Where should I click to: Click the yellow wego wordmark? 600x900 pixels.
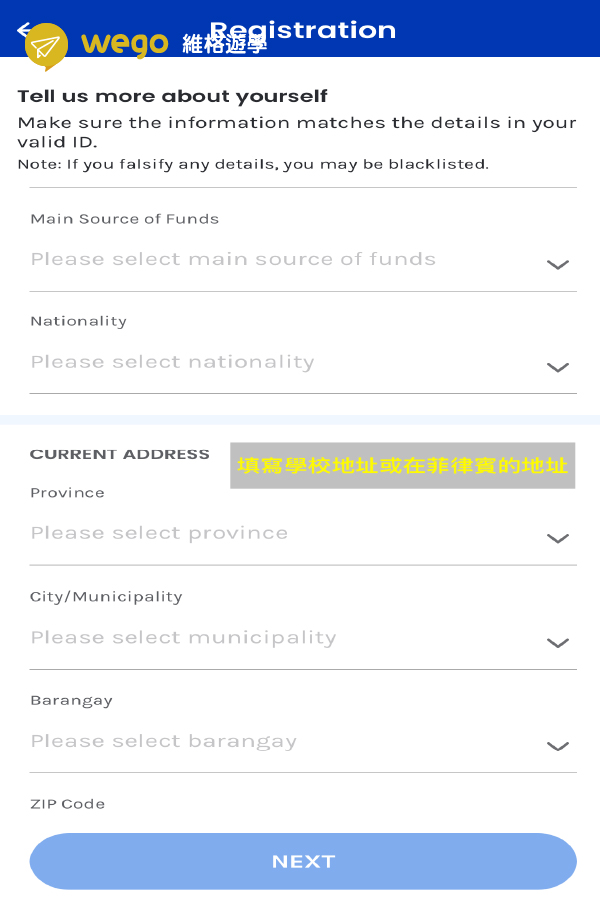click(124, 44)
